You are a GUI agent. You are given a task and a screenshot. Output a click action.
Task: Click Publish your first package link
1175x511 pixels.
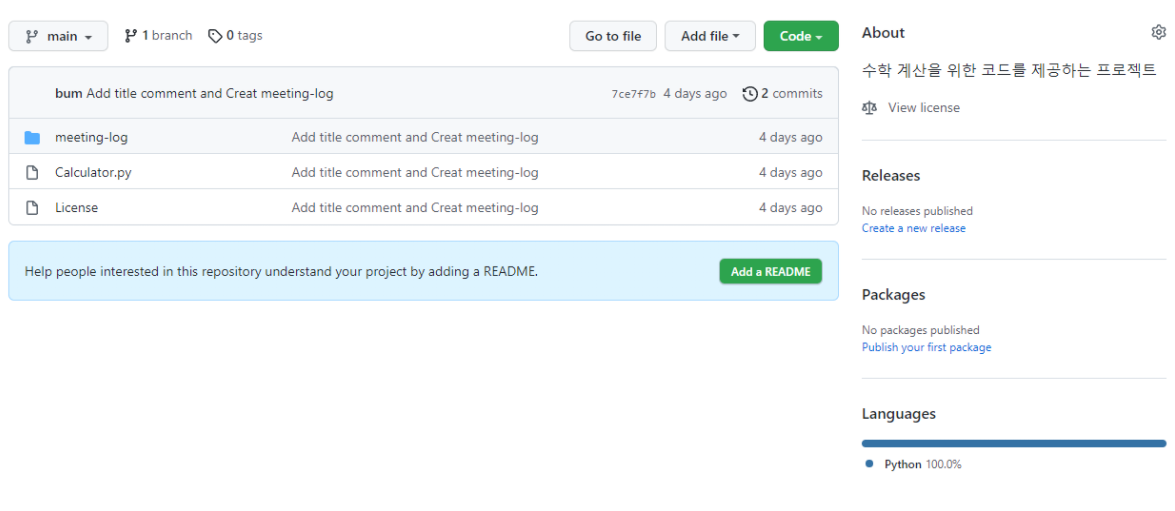(x=926, y=347)
